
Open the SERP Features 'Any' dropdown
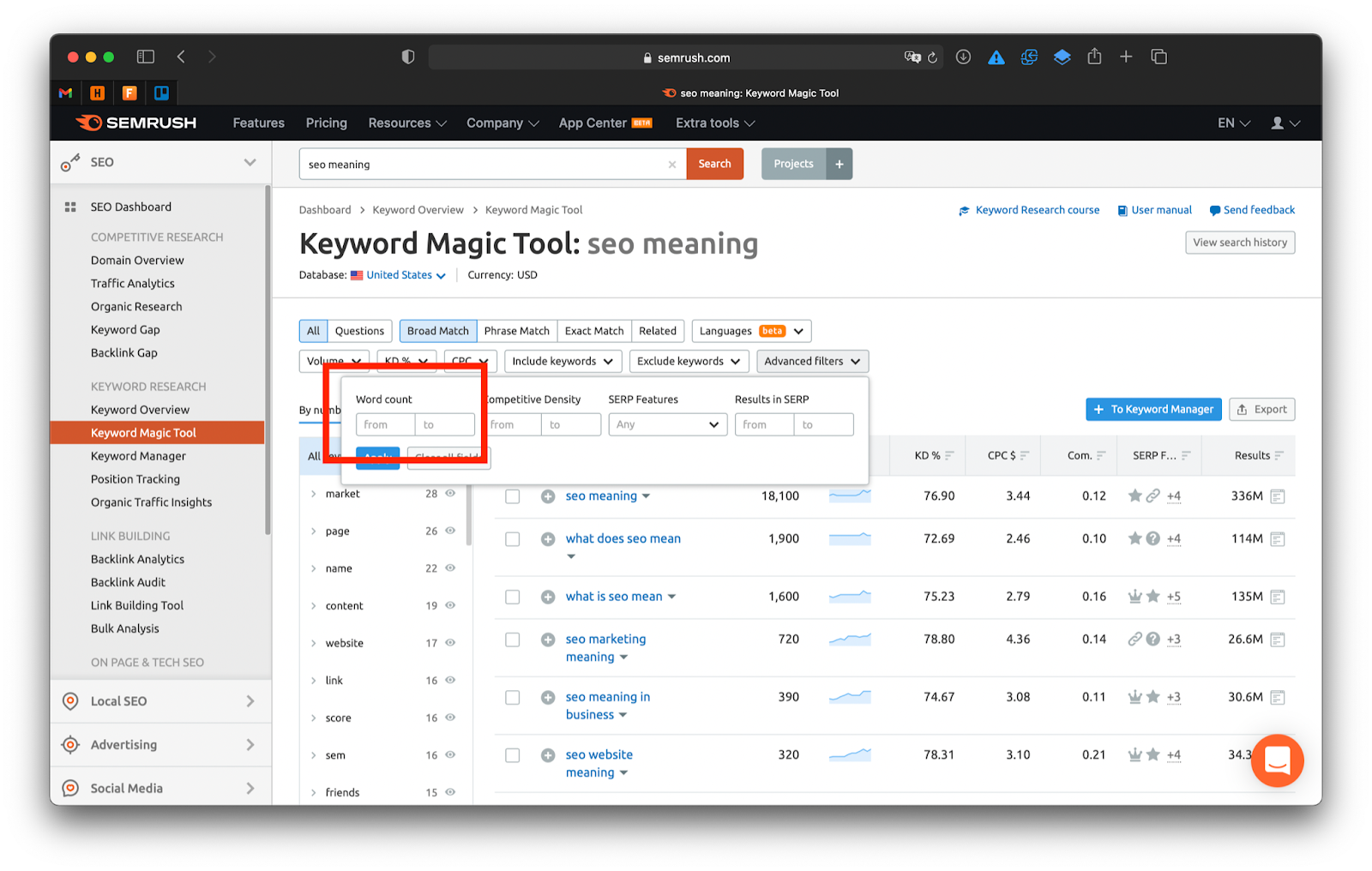tap(668, 424)
